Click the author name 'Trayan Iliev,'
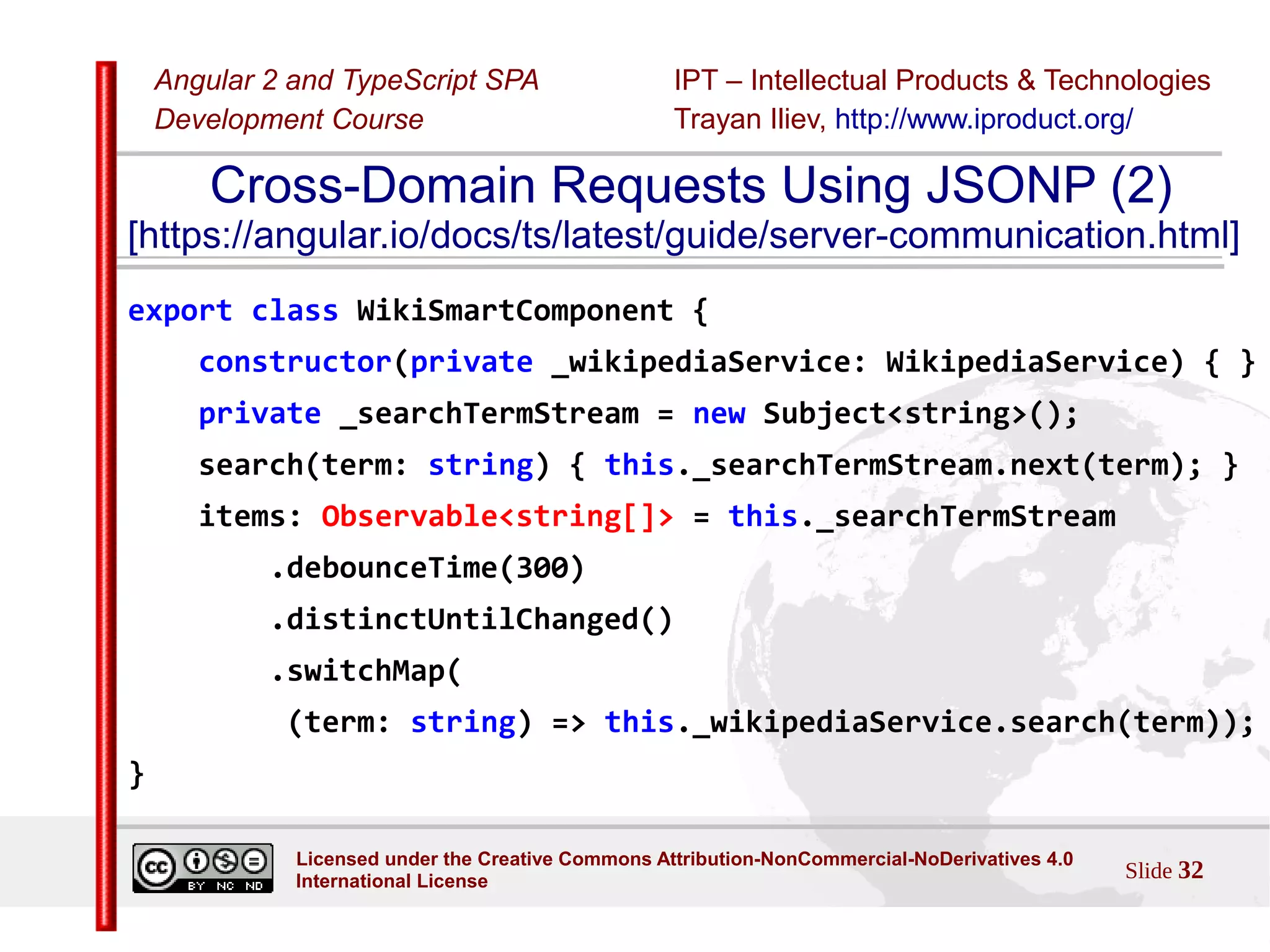The height and width of the screenshot is (952, 1270). [x=750, y=119]
